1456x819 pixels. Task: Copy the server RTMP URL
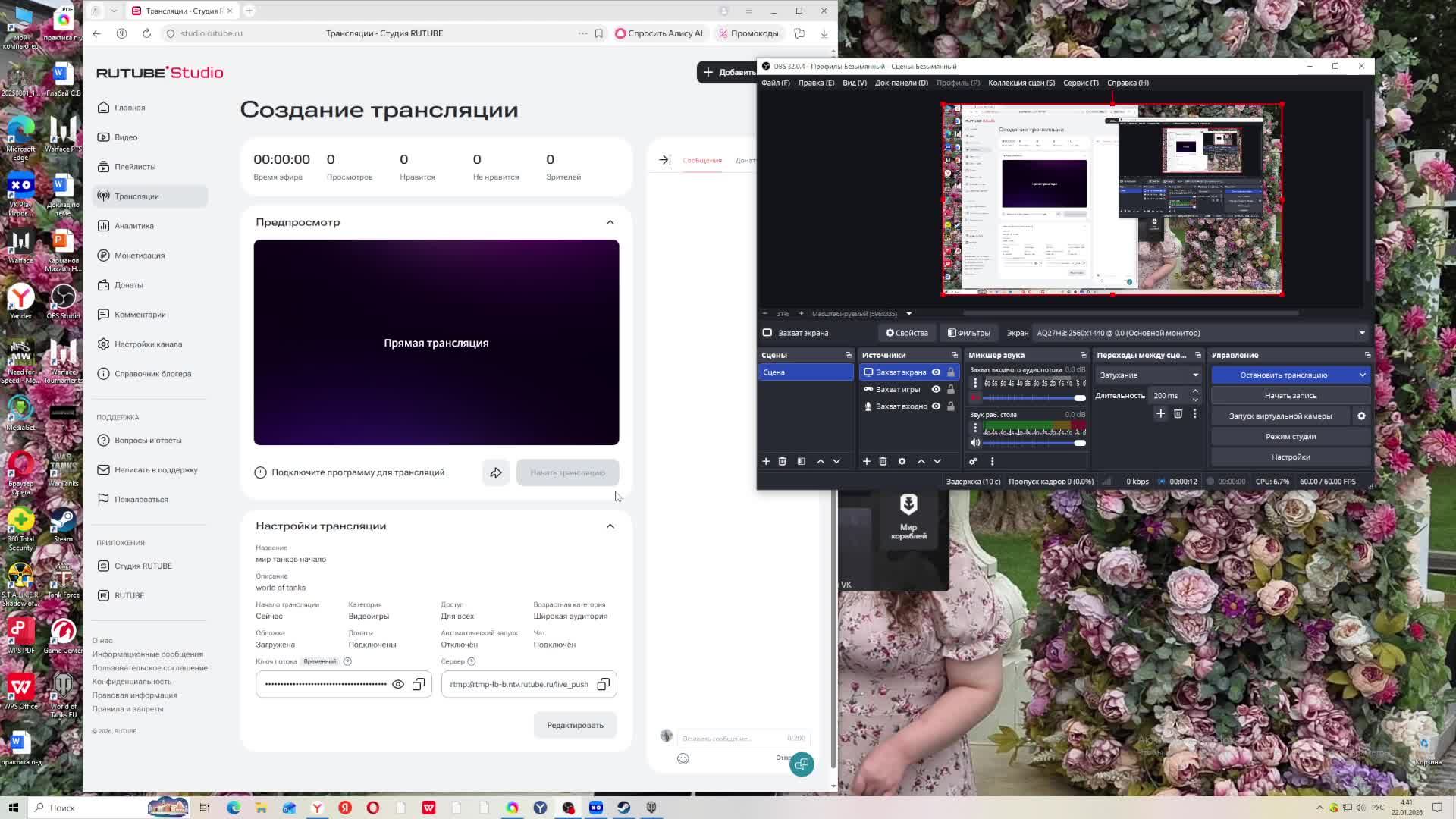click(x=603, y=685)
